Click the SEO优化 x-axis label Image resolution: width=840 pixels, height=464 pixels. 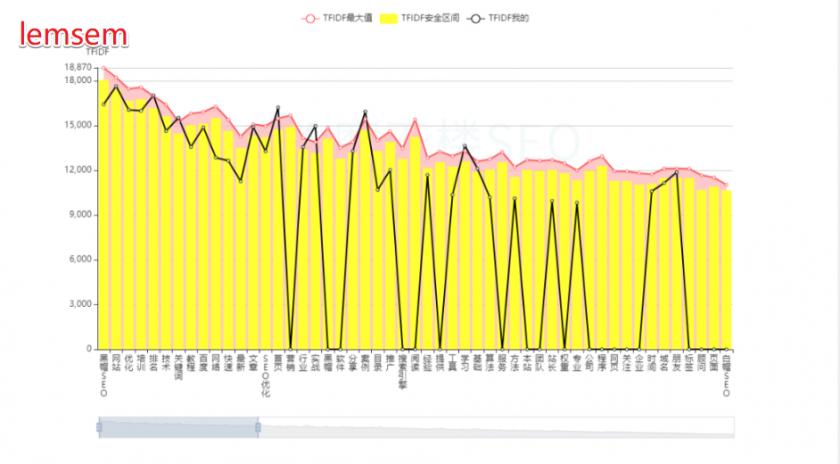265,376
